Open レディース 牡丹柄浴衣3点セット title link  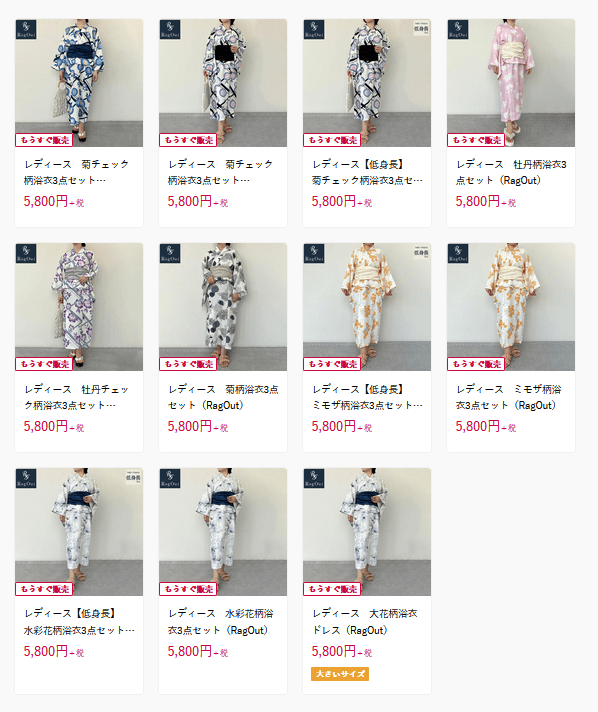(511, 172)
